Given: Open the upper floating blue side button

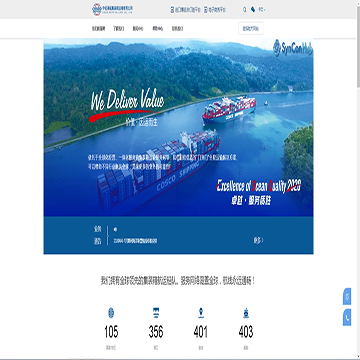Looking at the screenshot, I should click(x=347, y=296).
